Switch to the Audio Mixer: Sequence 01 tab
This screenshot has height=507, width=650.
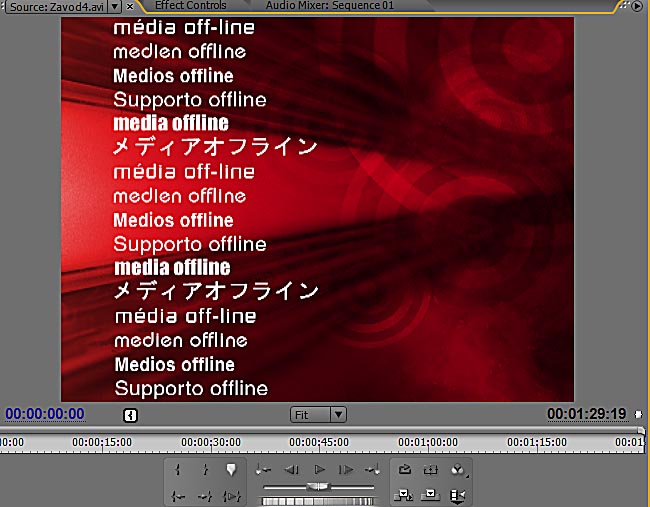point(330,5)
